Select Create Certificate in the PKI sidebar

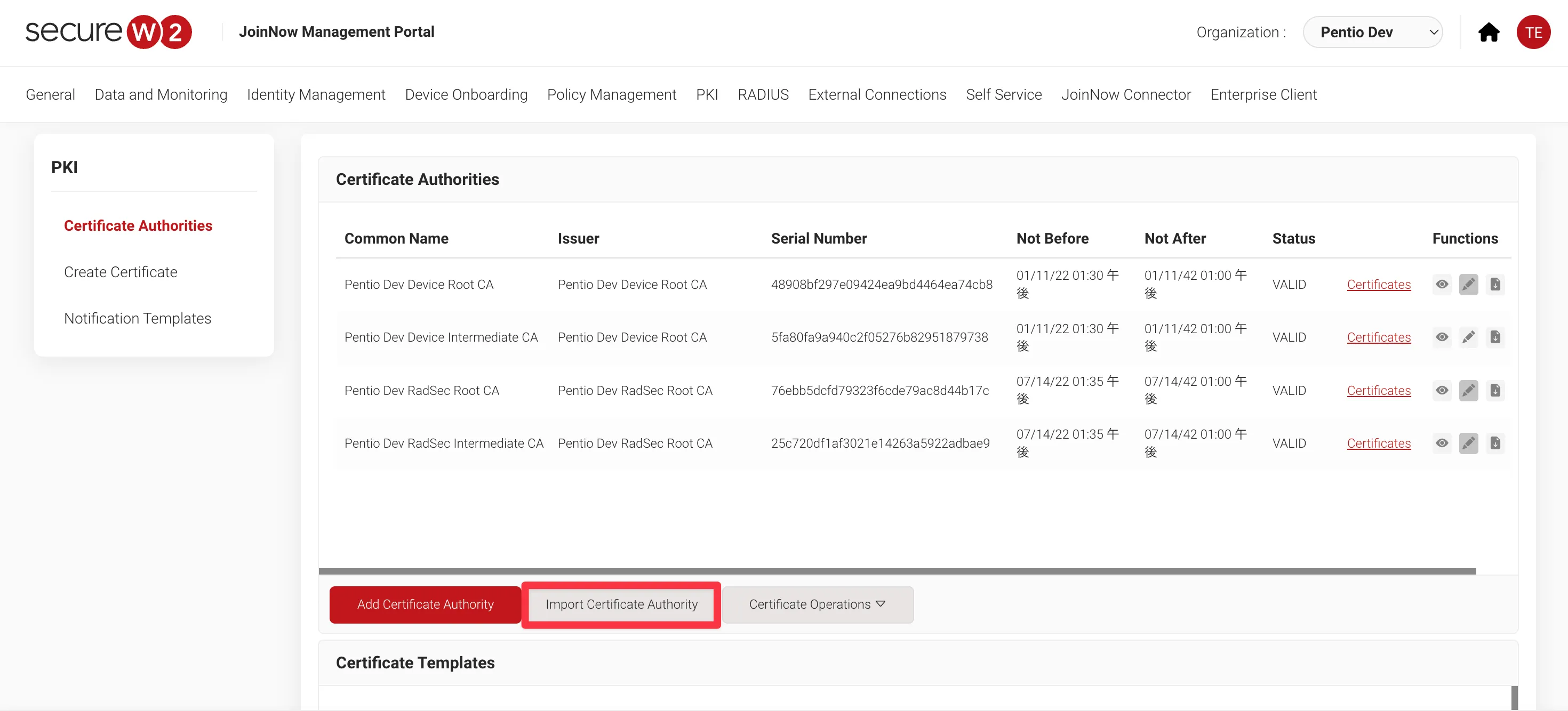pos(121,272)
